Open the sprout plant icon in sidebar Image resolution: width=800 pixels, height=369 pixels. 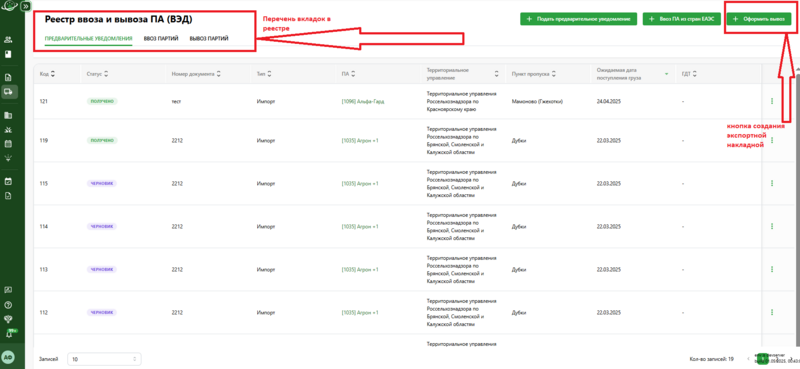coord(8,158)
